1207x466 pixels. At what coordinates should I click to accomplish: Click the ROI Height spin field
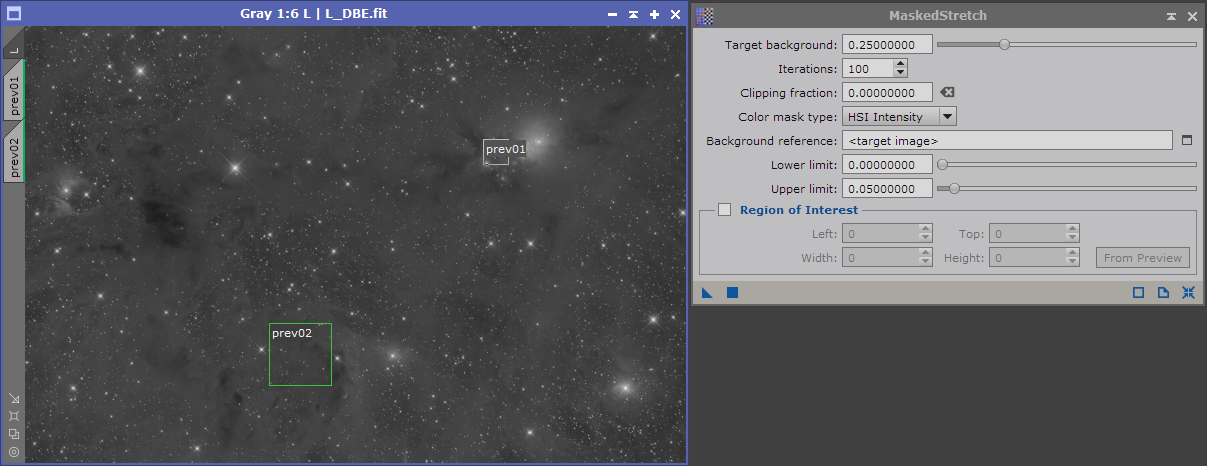coord(1035,258)
